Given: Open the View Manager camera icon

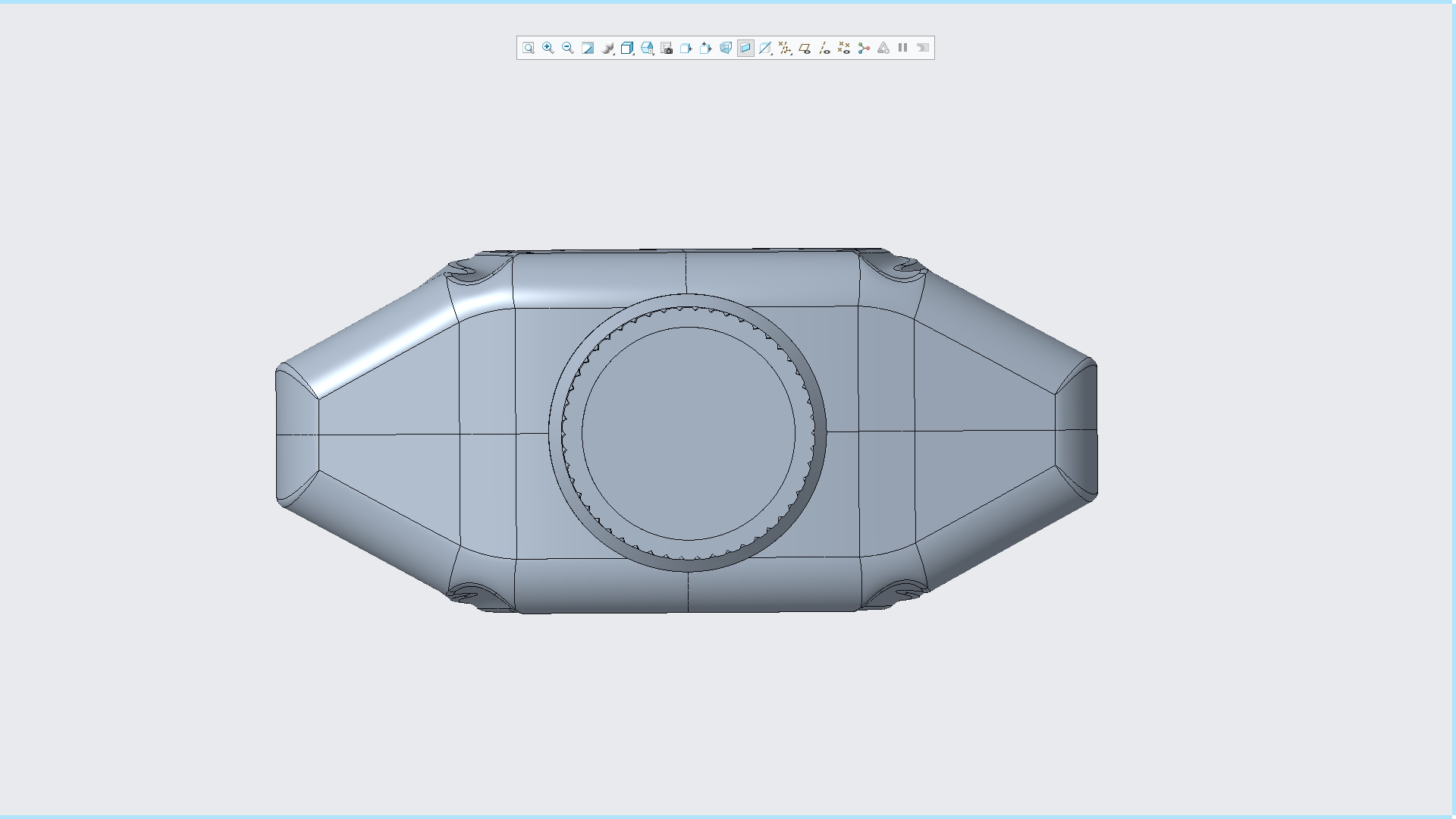Looking at the screenshot, I should point(667,48).
